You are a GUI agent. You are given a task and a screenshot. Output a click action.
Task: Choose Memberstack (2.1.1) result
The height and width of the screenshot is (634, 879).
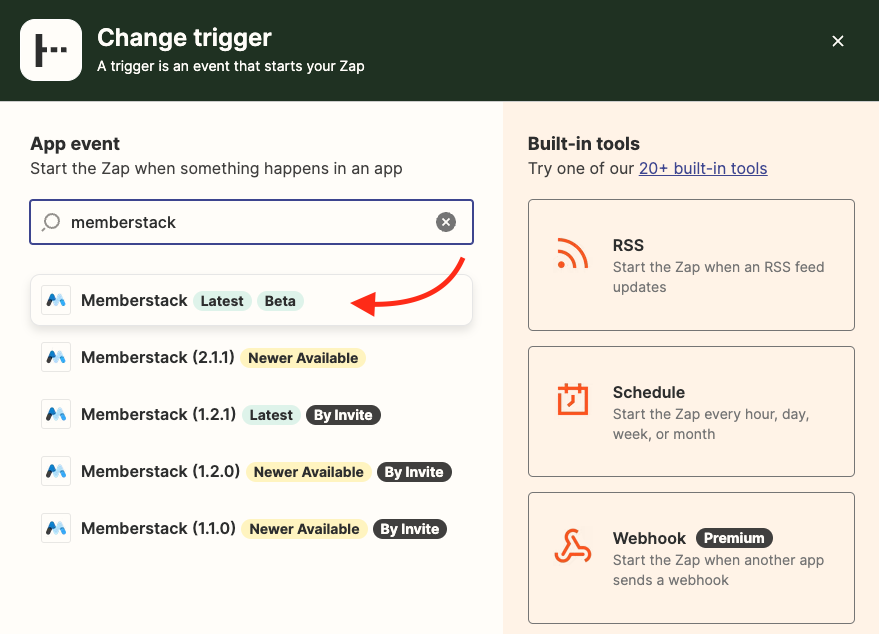(251, 357)
